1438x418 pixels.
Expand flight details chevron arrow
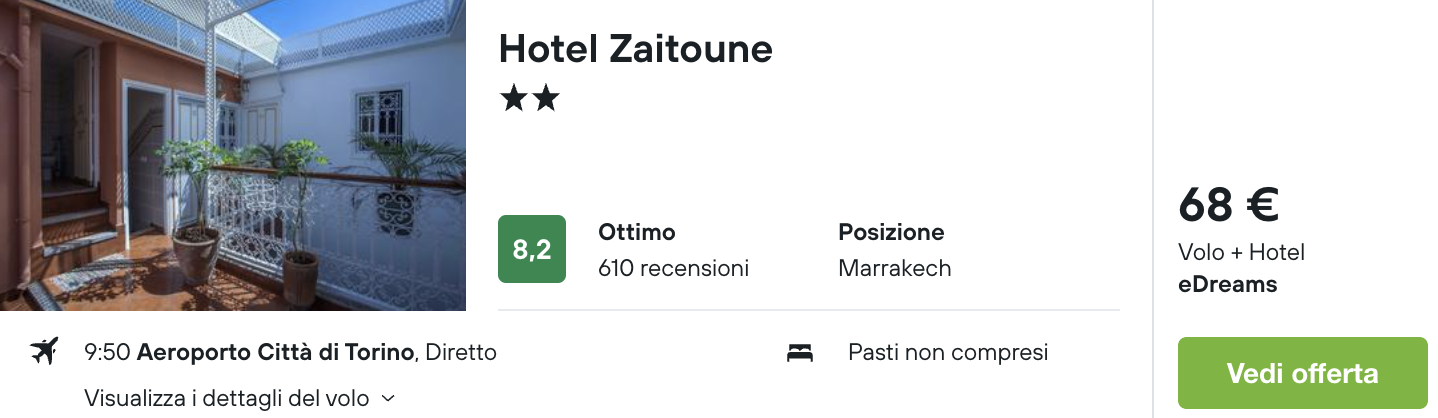click(x=389, y=399)
